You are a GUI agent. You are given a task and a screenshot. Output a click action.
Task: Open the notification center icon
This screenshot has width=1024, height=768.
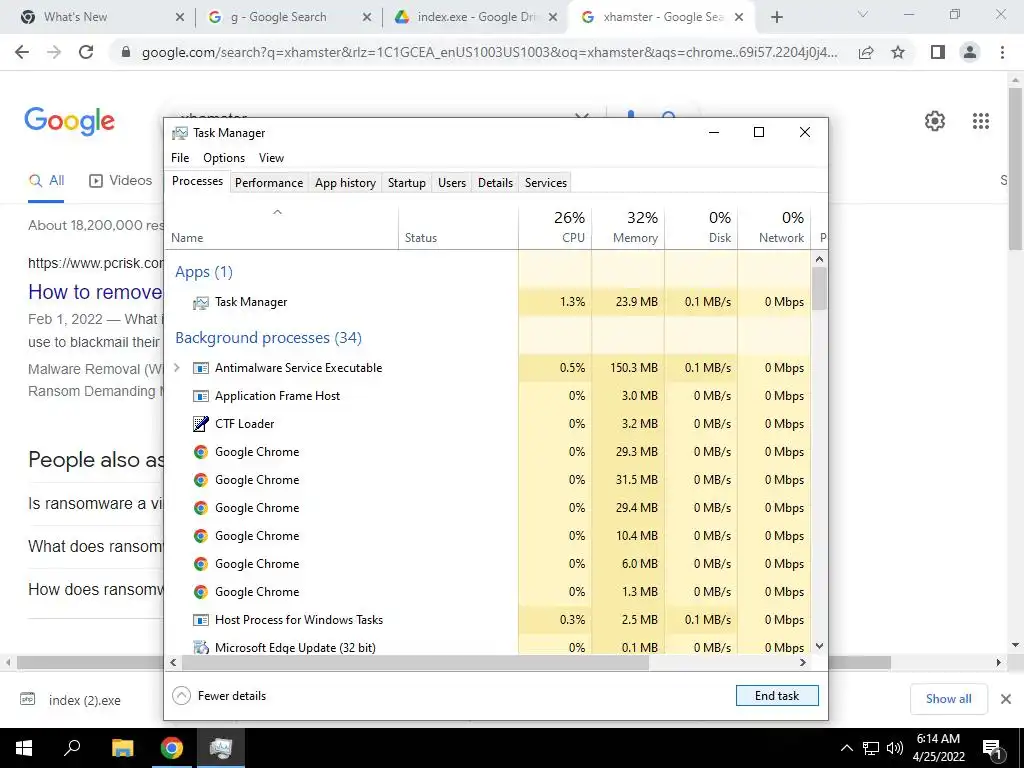coord(992,748)
